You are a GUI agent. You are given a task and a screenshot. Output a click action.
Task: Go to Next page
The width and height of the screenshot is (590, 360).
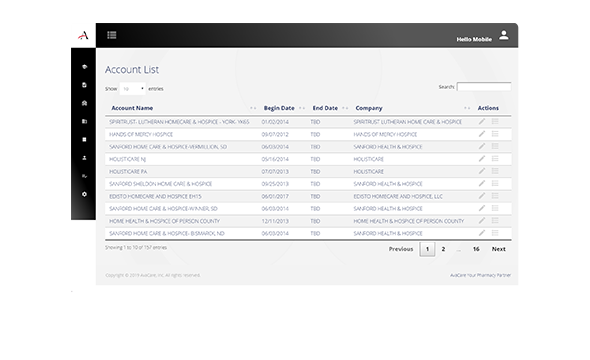499,249
